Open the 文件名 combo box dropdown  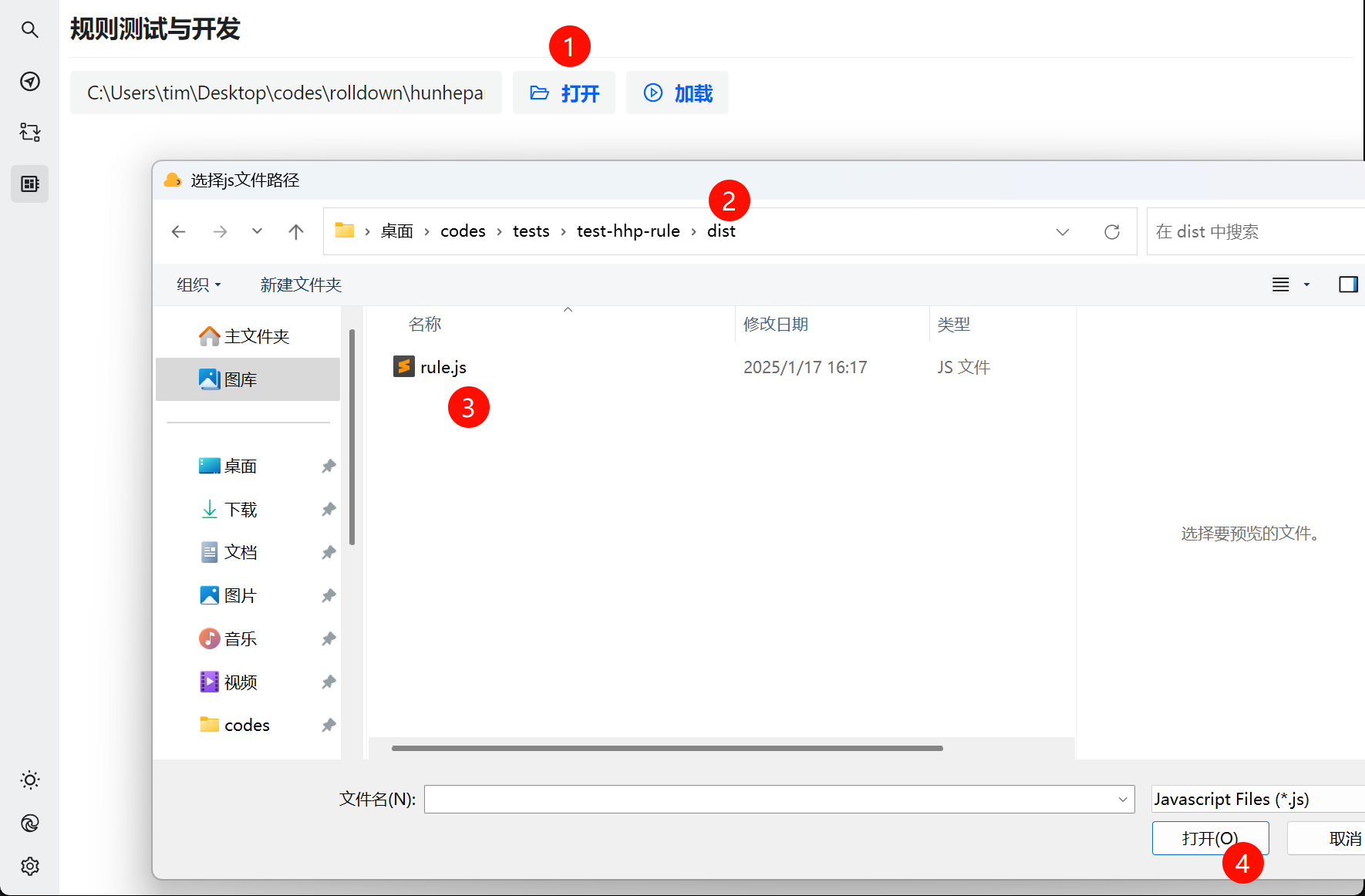1123,800
